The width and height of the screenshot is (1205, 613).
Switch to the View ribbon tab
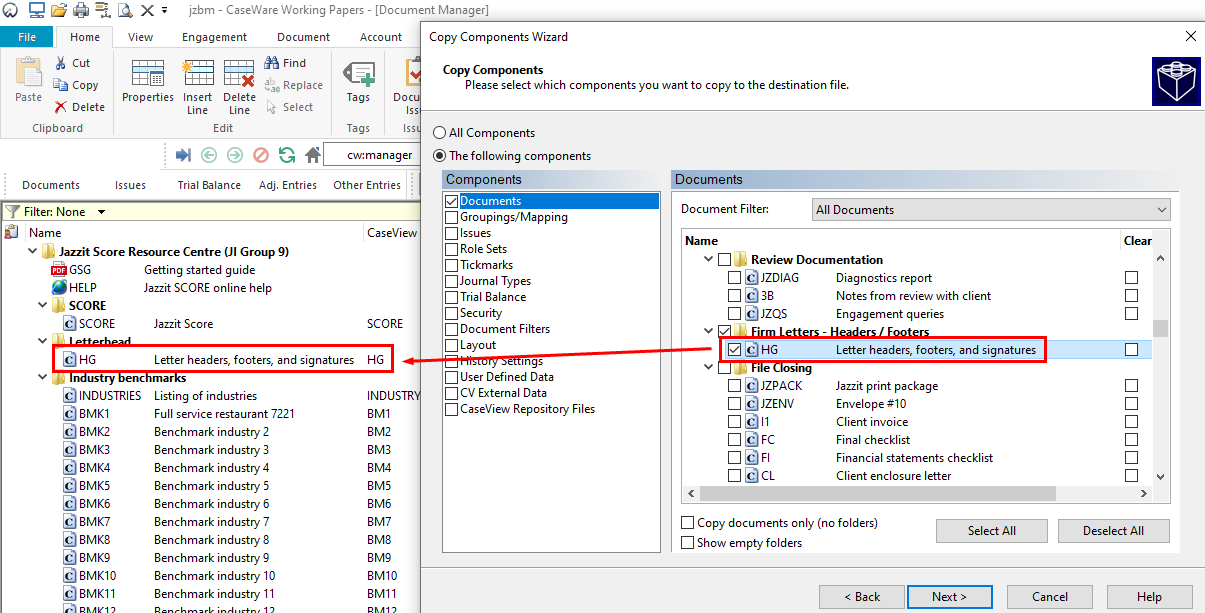140,37
